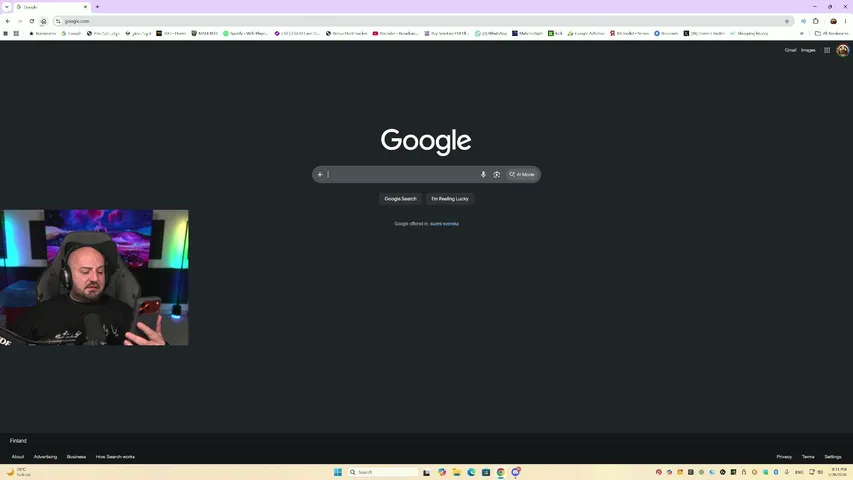Open the apps shortcut in bookmarks bar
The width and height of the screenshot is (853, 480).
pos(5,33)
